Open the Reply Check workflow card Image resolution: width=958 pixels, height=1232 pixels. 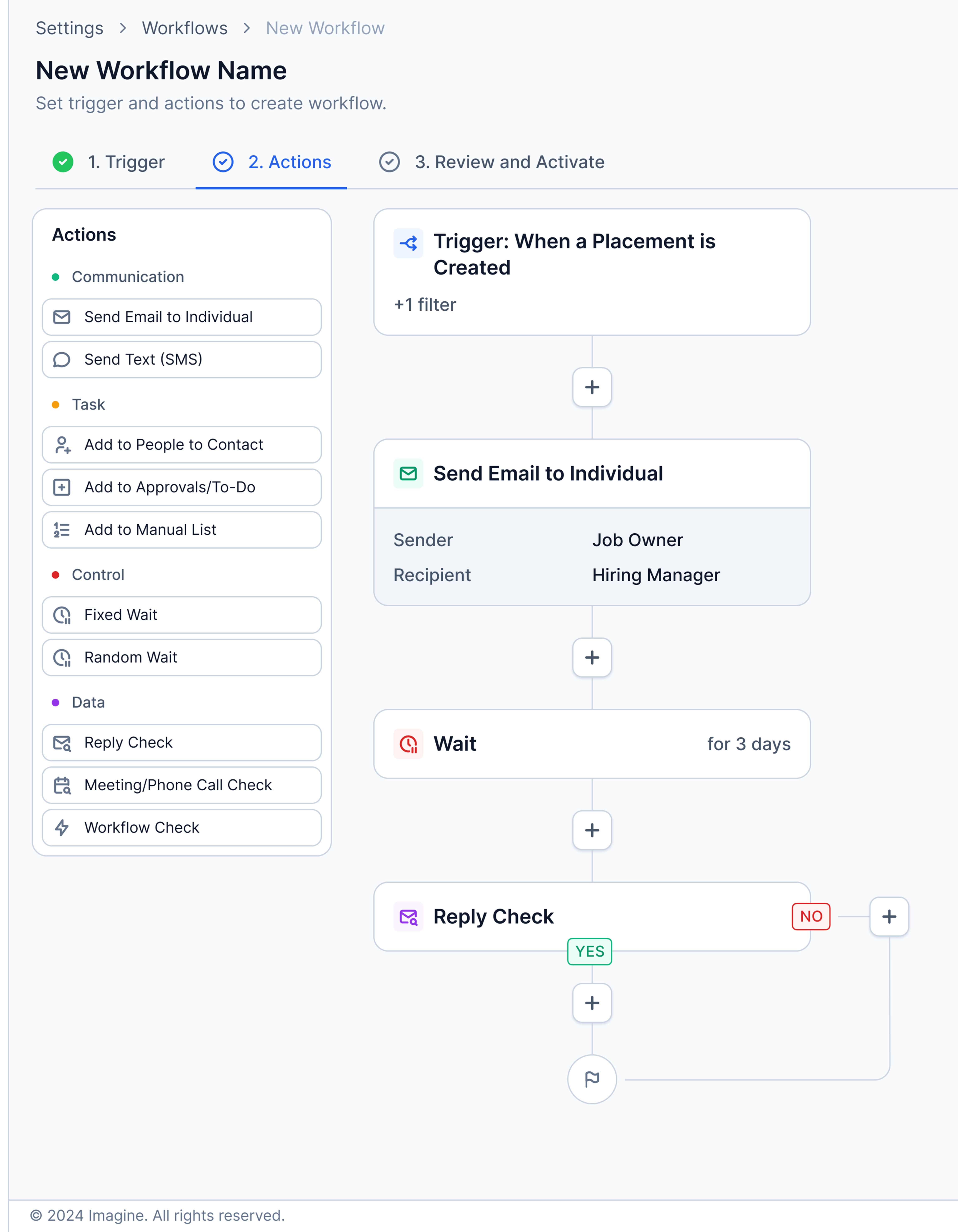pyautogui.click(x=592, y=917)
